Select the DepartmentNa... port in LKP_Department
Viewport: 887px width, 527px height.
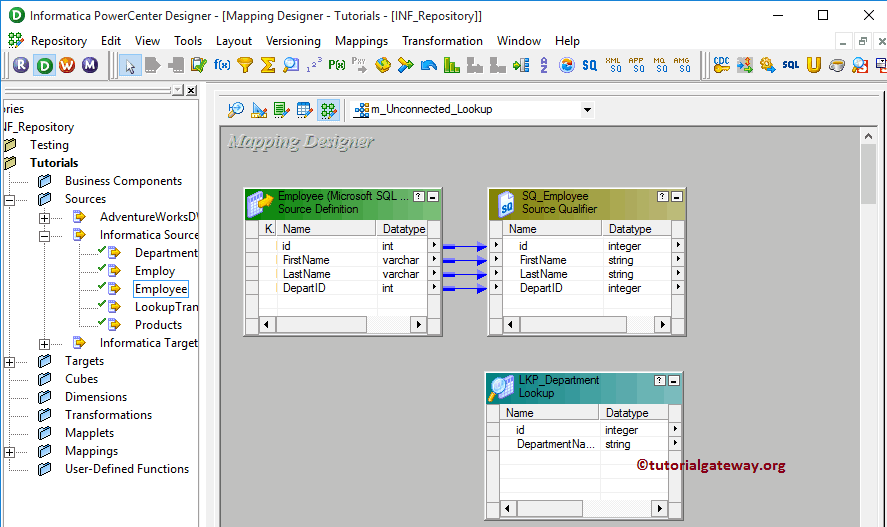(x=556, y=444)
